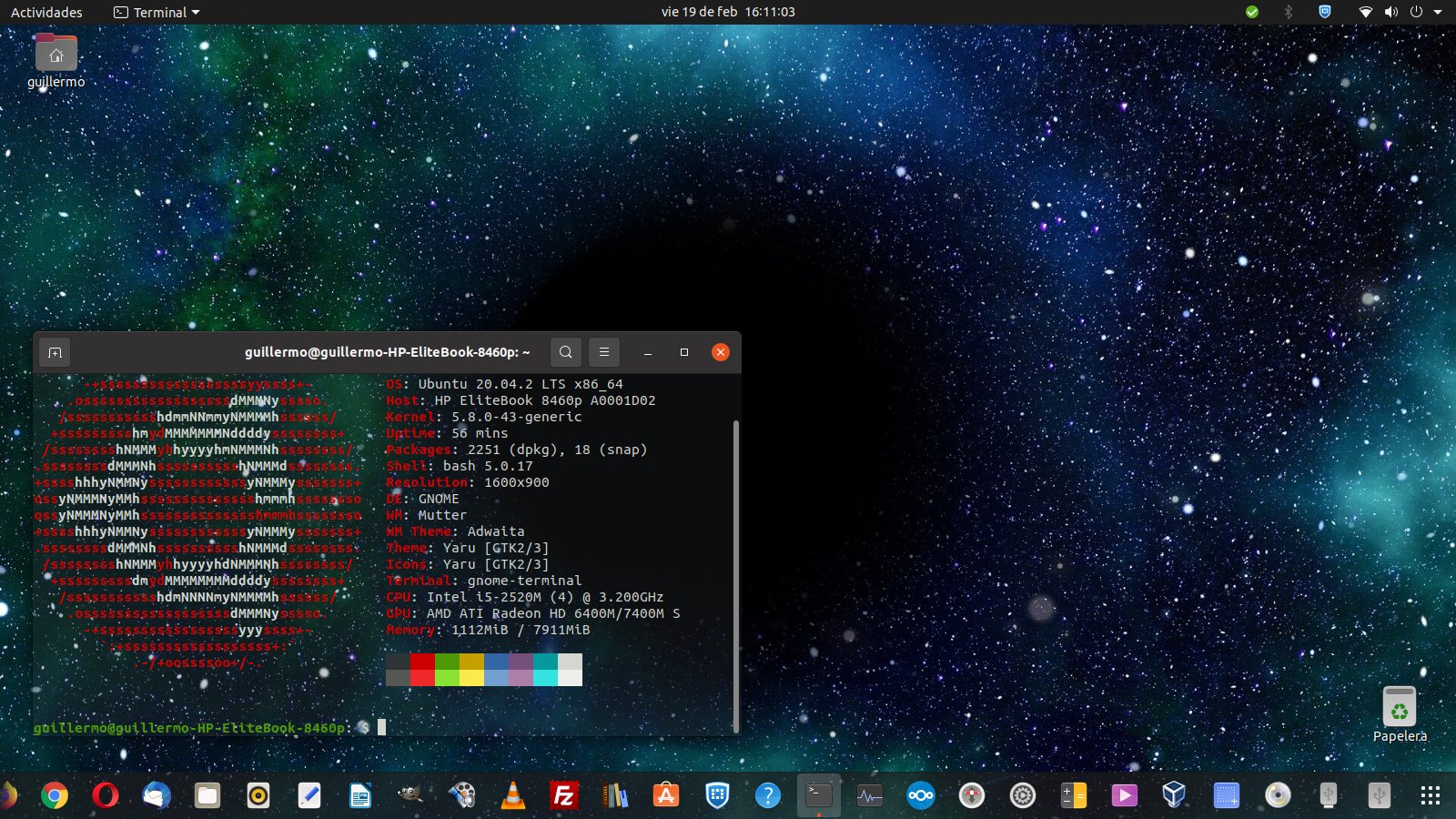Start GIMP image editor from dock
This screenshot has width=1456, height=819.
click(411, 796)
